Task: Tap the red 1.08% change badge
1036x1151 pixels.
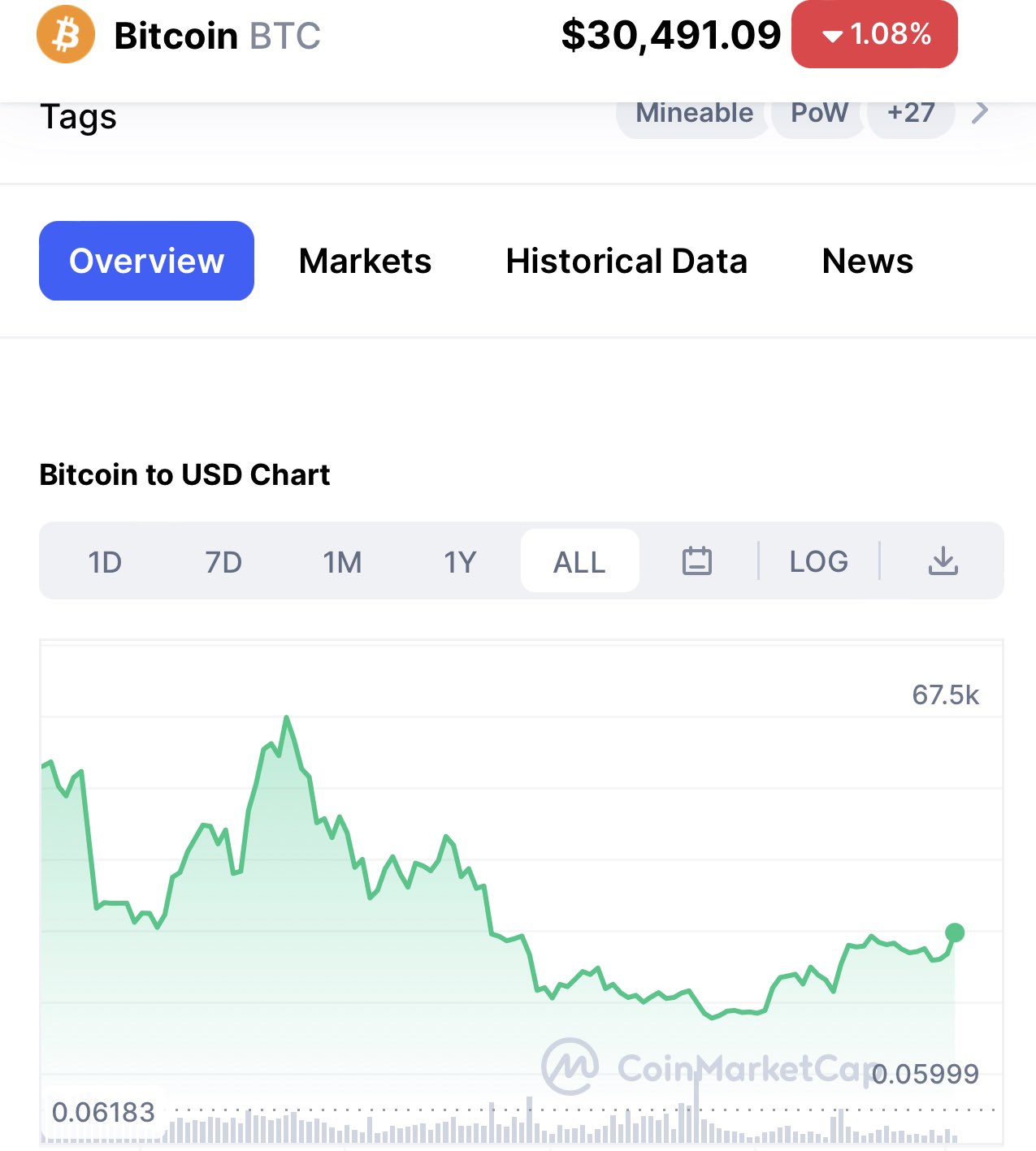Action: (x=874, y=34)
